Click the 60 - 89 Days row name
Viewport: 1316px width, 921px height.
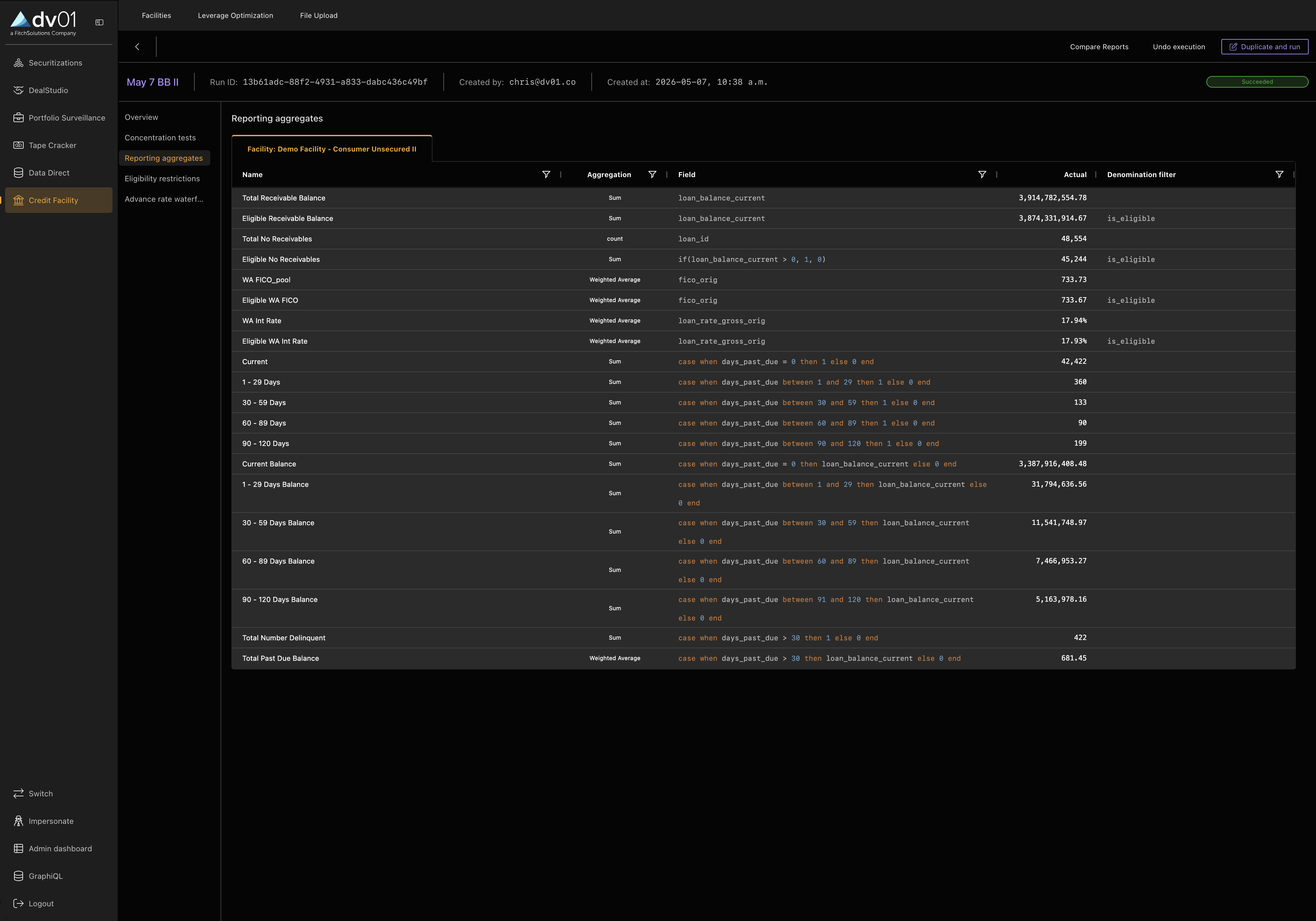pos(264,423)
